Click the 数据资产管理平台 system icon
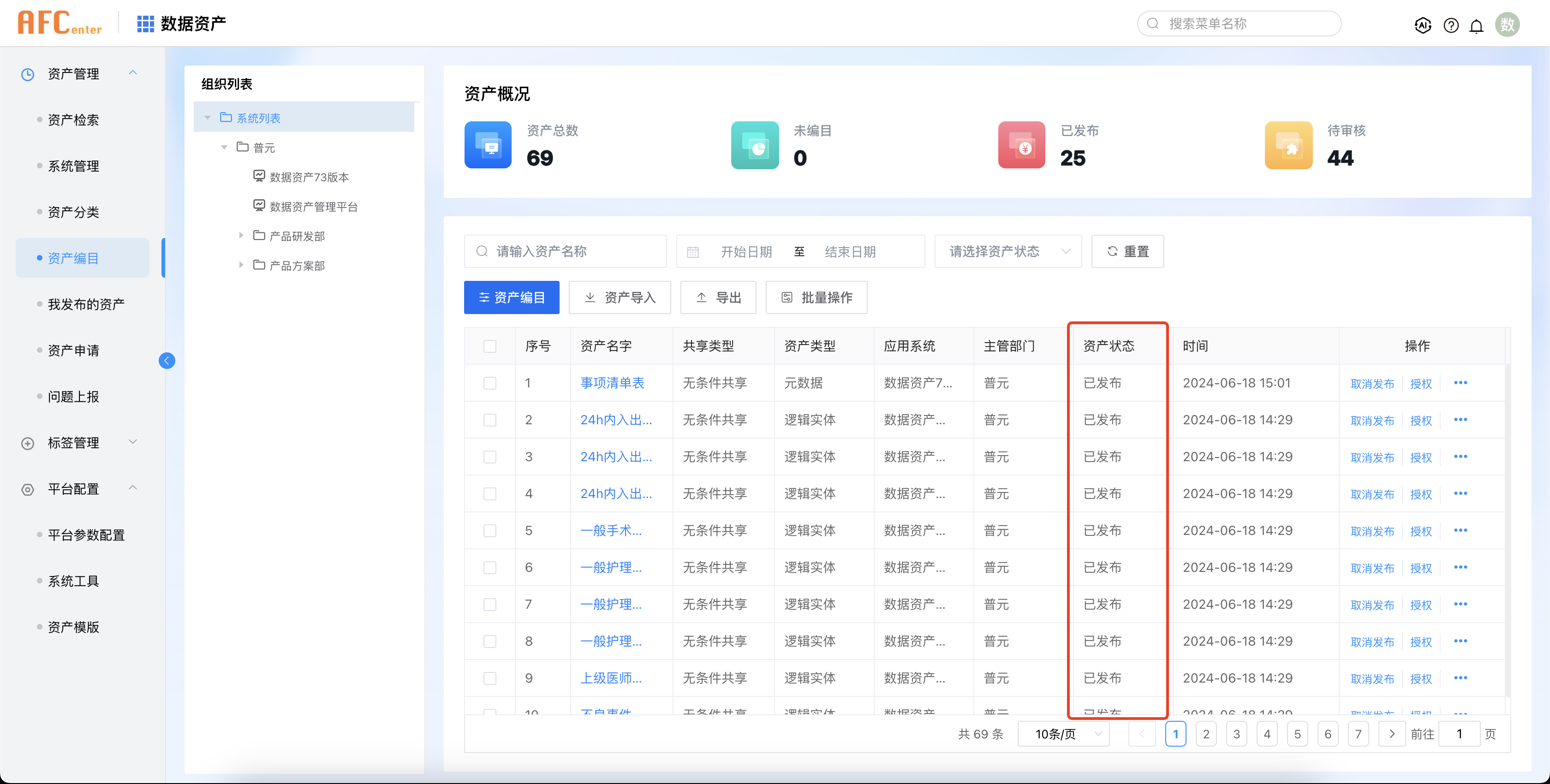 click(259, 205)
